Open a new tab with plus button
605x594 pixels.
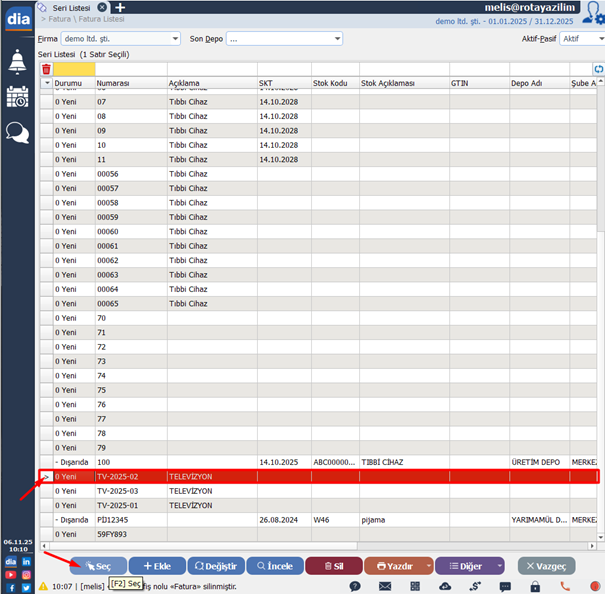120,7
